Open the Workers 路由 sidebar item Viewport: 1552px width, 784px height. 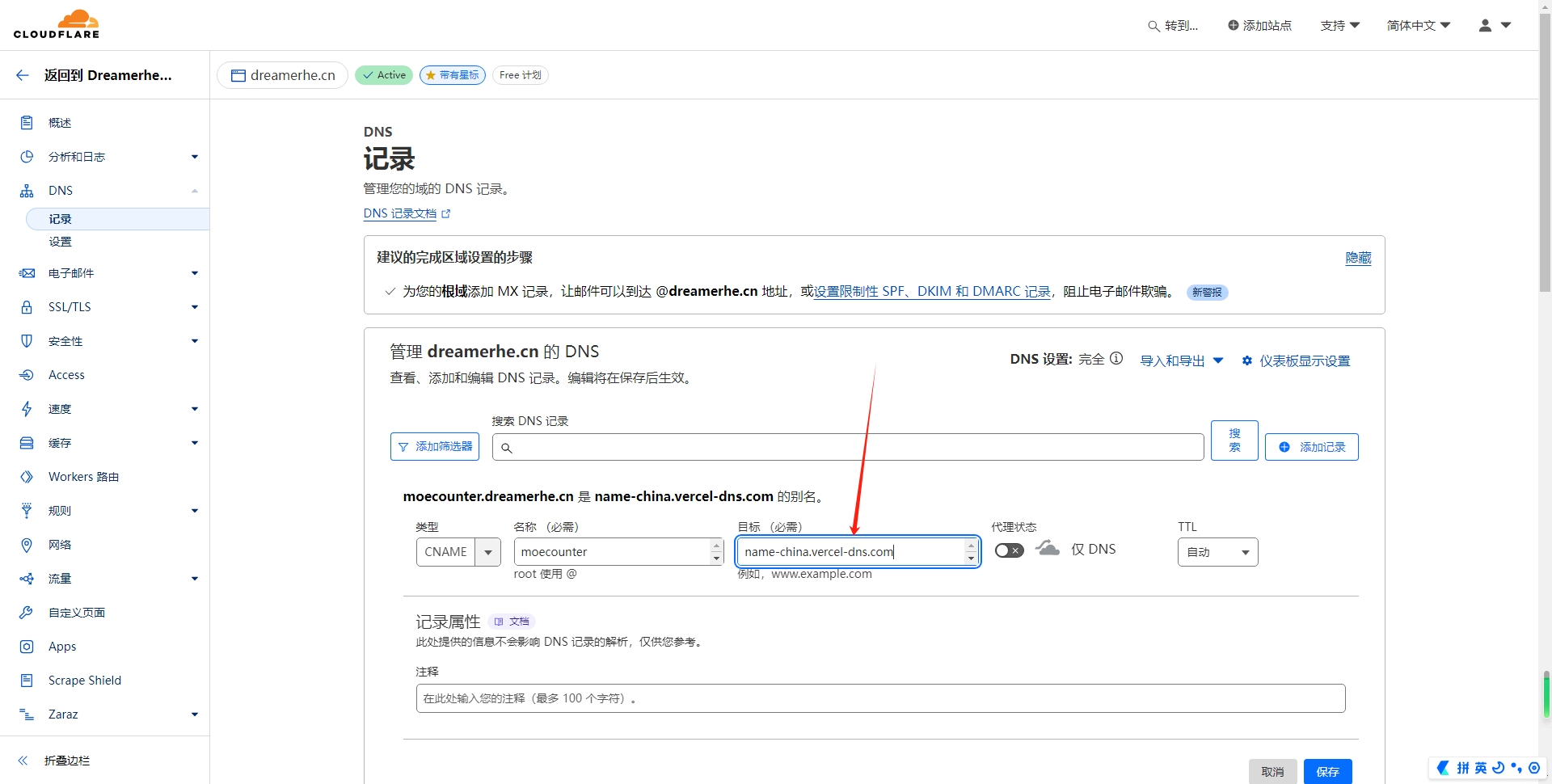coord(83,477)
